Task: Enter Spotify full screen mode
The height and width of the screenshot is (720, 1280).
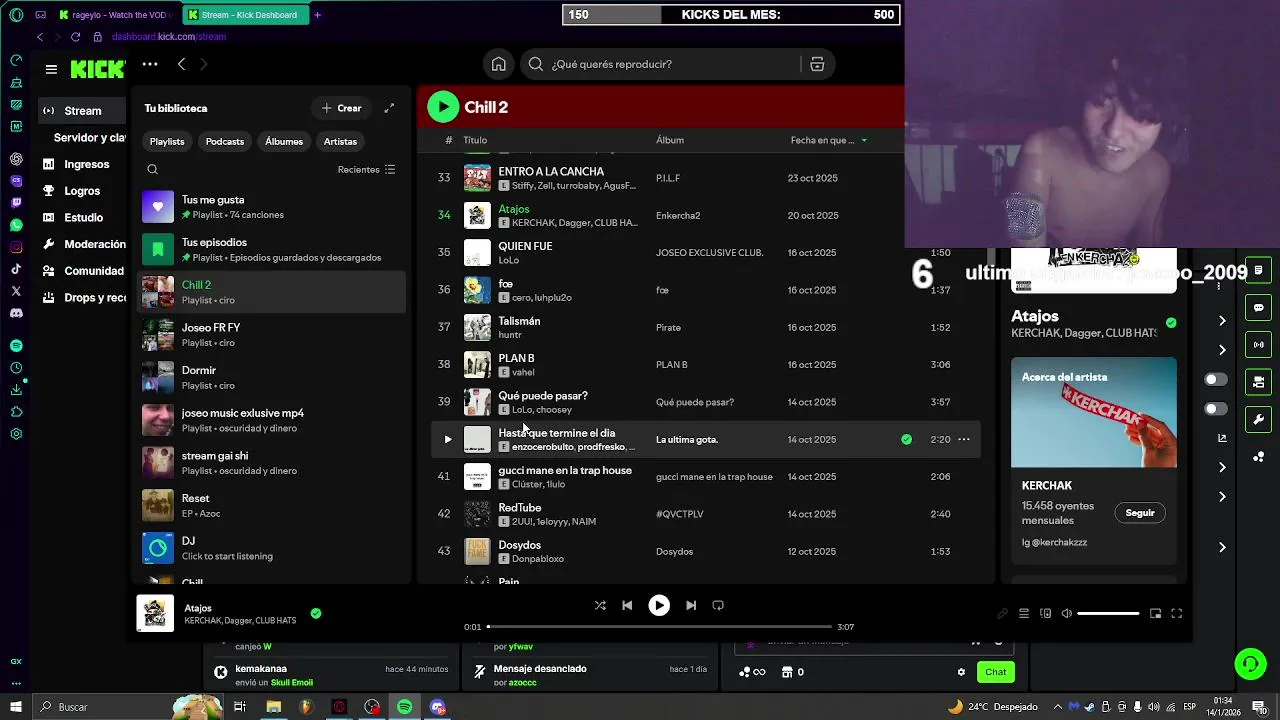Action: pyautogui.click(x=1177, y=614)
